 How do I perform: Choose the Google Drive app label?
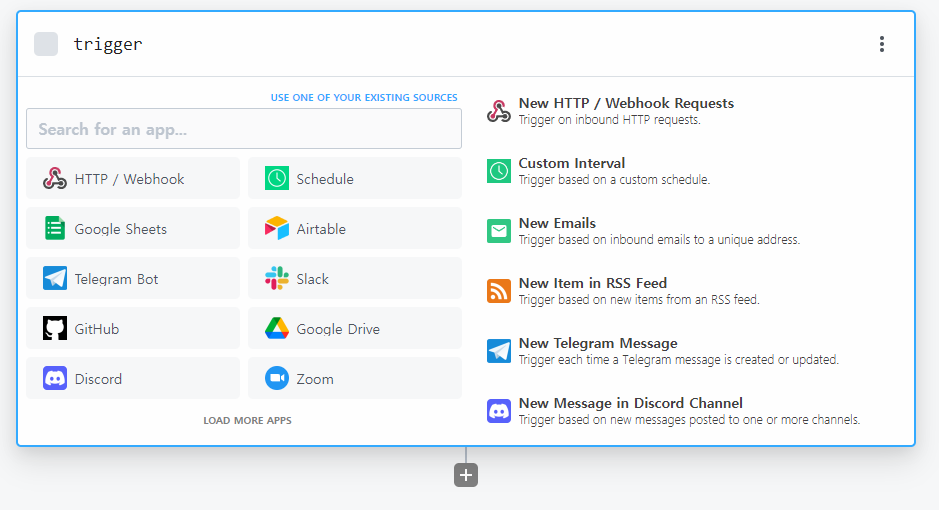click(338, 329)
